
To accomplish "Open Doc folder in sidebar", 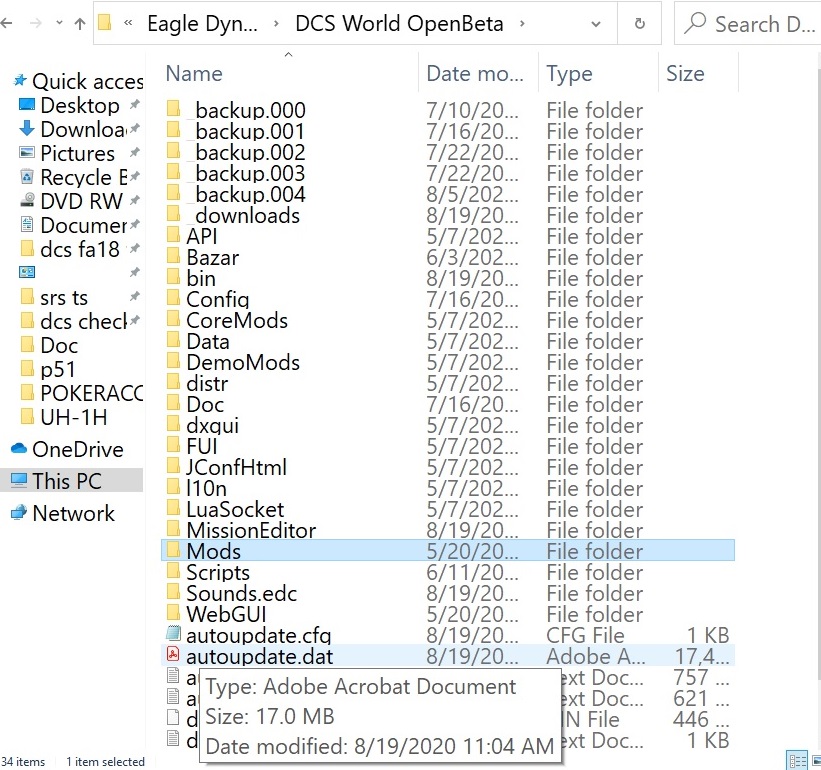I will [49, 345].
